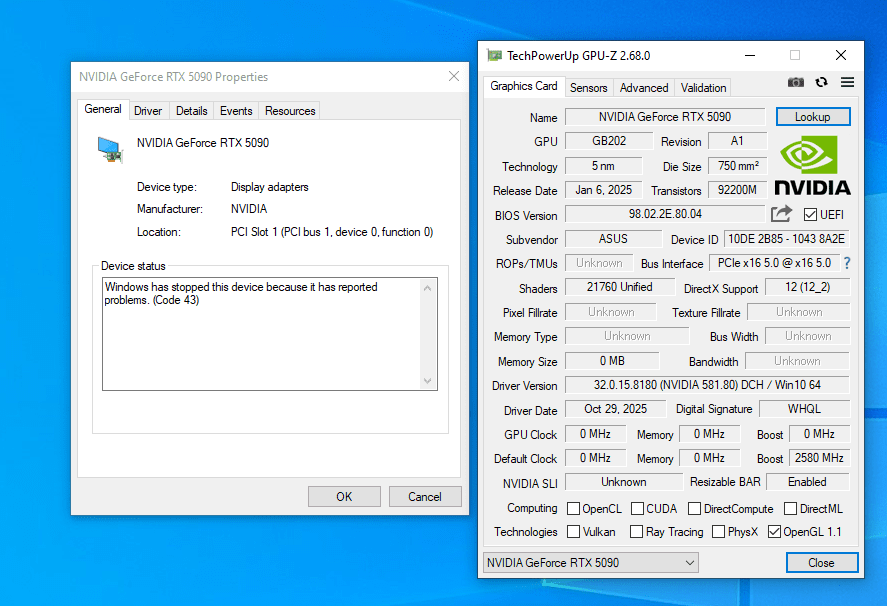Toggle the DirectCompute checkbox
This screenshot has height=606, width=887.
point(694,509)
